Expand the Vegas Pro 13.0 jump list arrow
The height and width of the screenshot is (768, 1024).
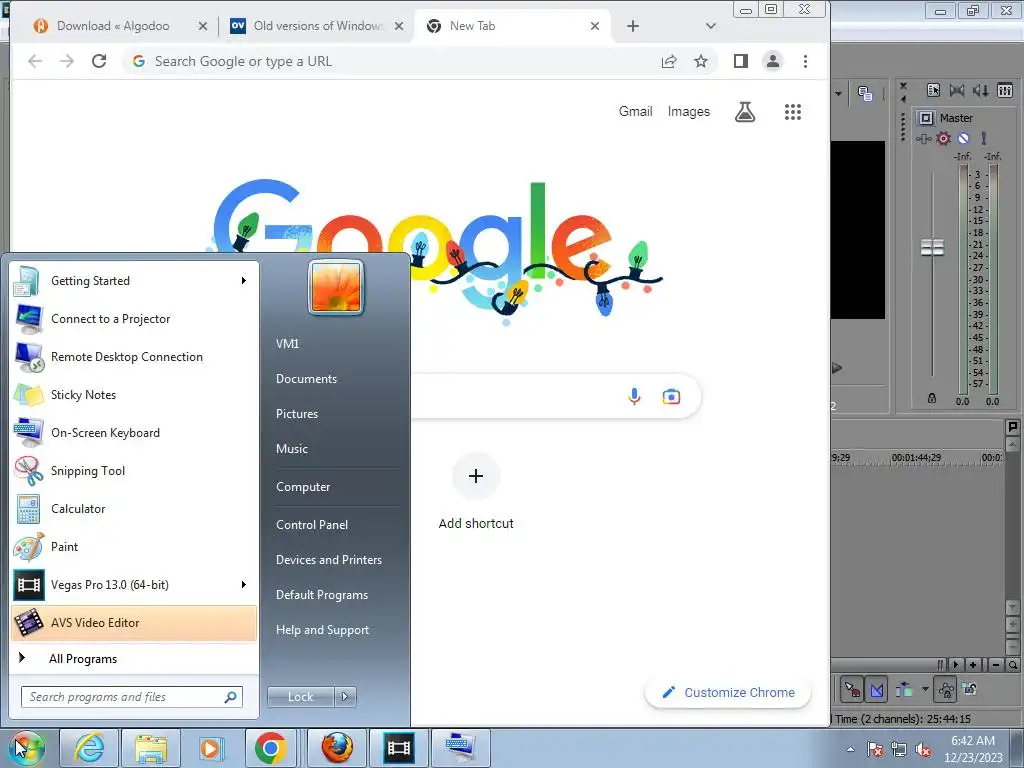(x=244, y=584)
